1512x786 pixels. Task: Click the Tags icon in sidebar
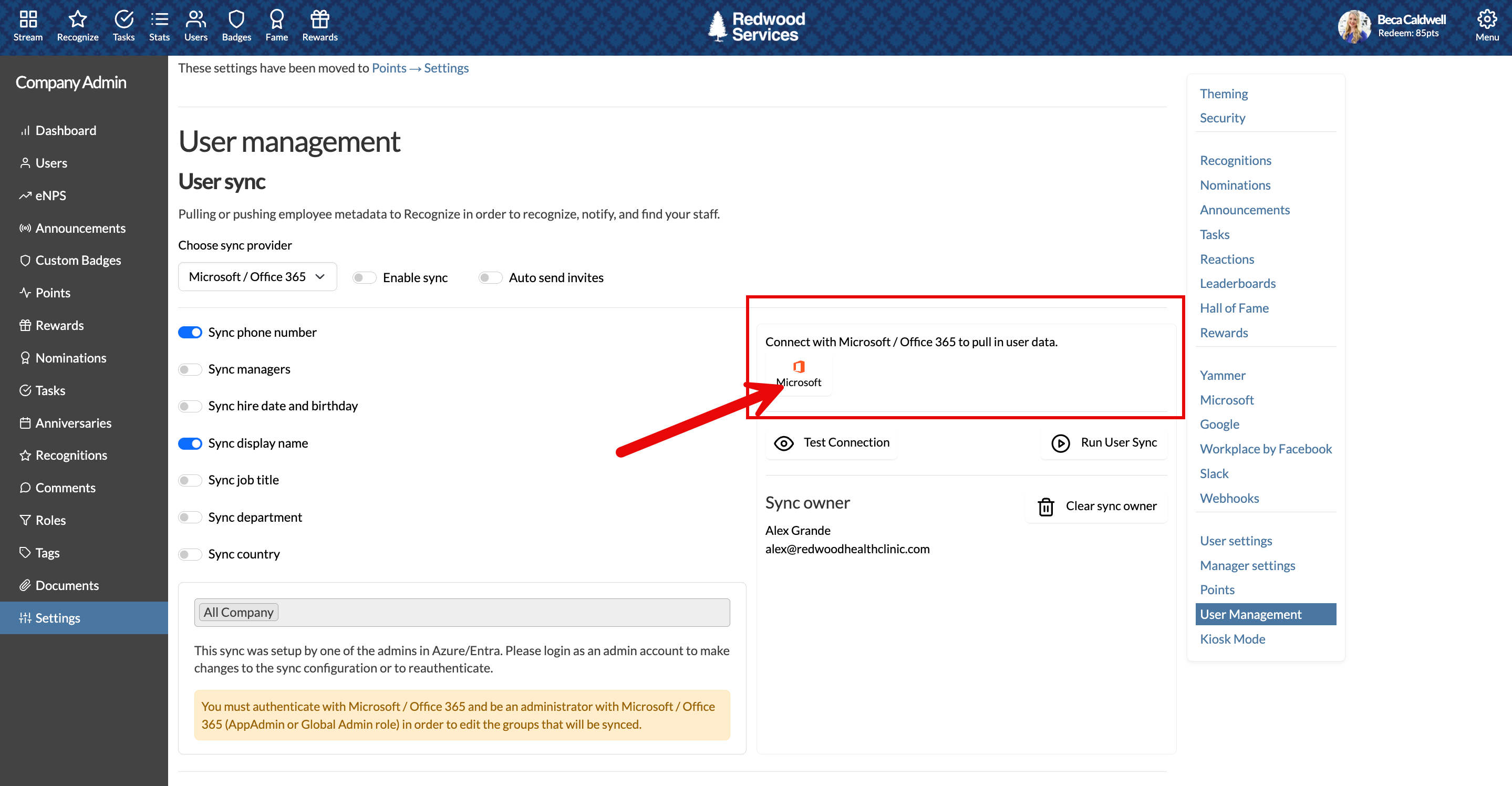coord(25,553)
